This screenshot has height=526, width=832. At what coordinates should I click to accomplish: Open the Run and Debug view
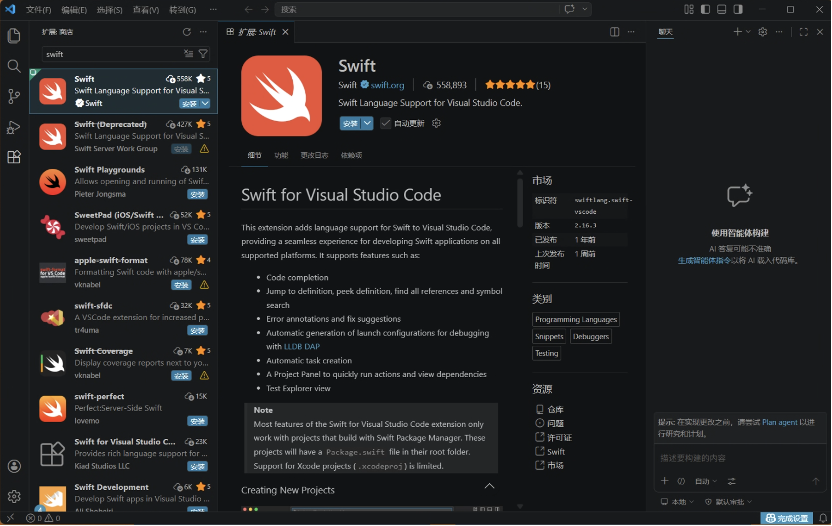click(x=14, y=127)
